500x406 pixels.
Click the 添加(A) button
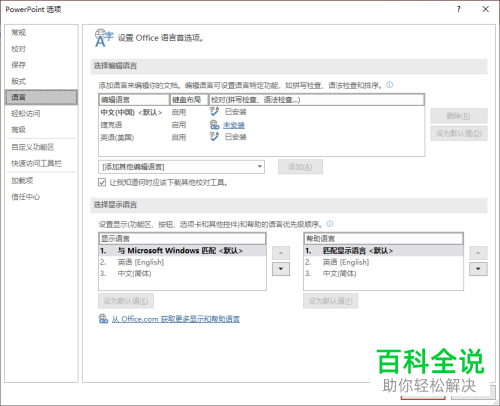tap(300, 167)
